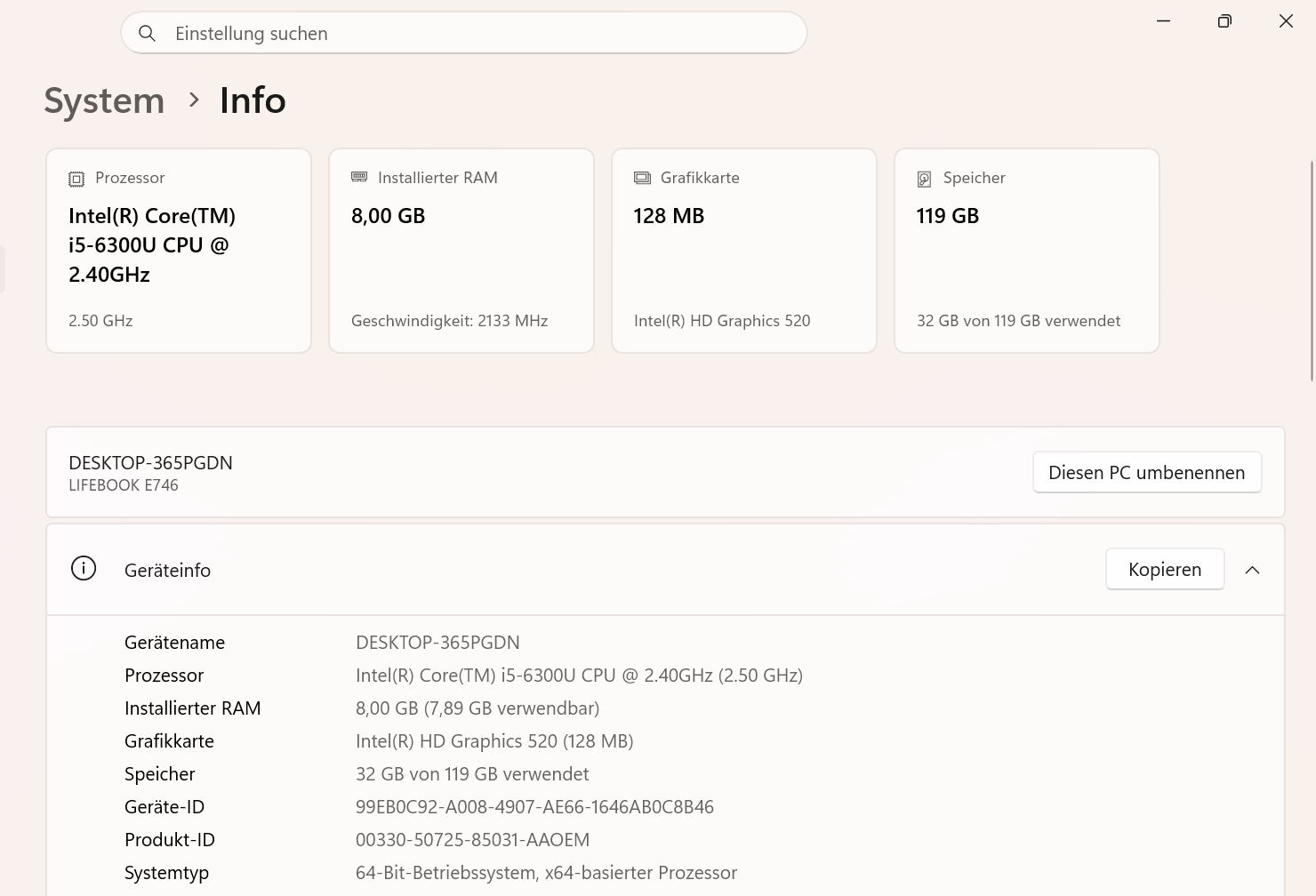This screenshot has height=896, width=1316.
Task: Open the Installierter RAM card
Action: [461, 251]
